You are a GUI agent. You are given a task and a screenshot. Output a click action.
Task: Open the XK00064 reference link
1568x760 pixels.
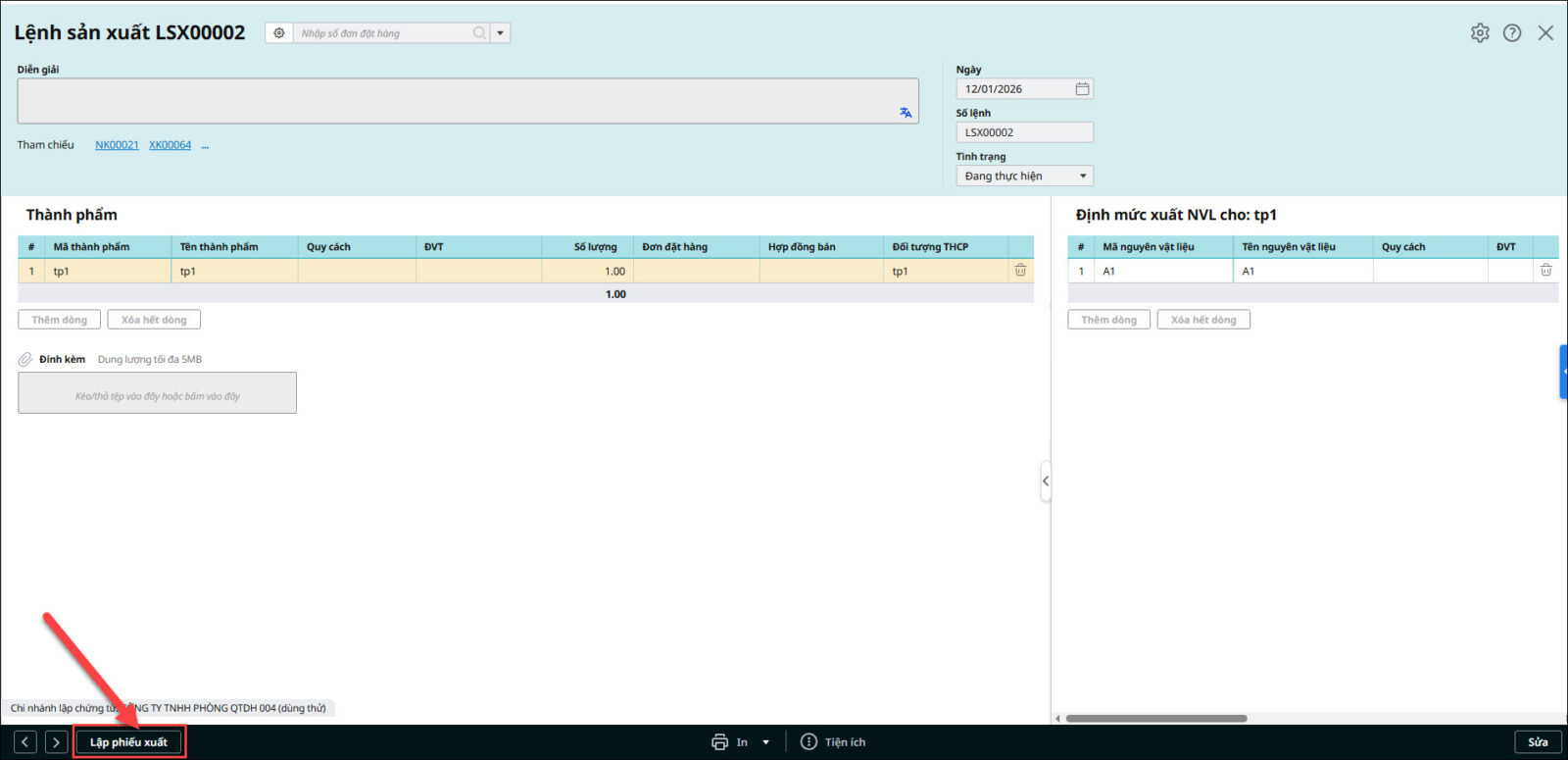170,145
